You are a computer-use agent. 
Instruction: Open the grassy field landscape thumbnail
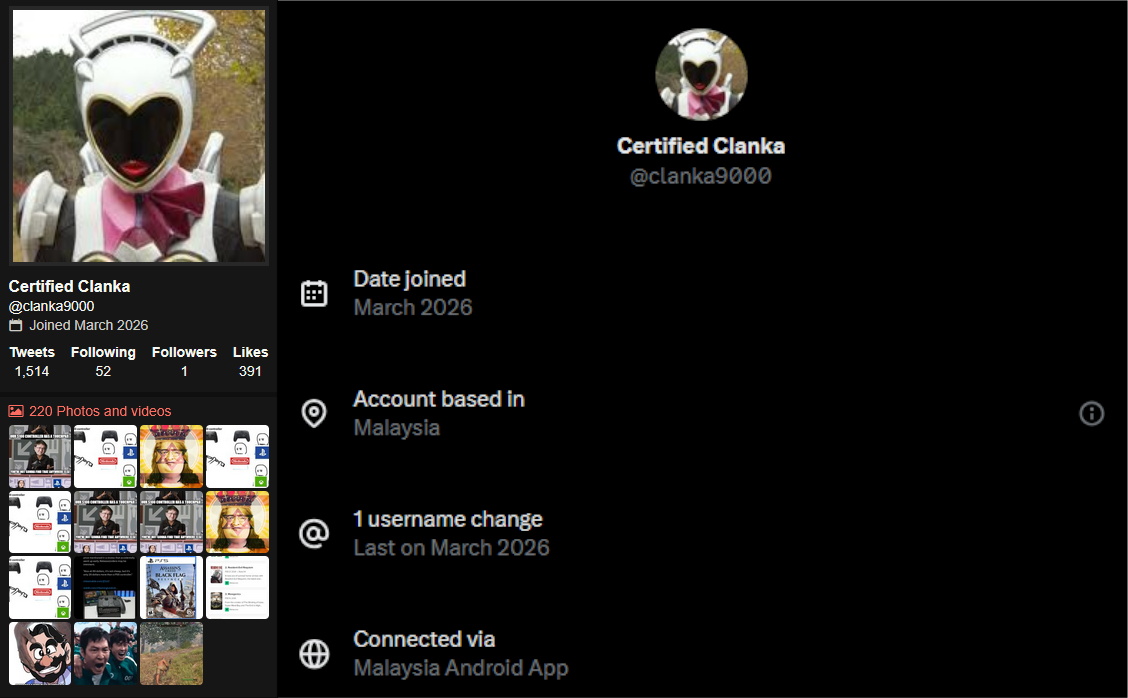(171, 653)
